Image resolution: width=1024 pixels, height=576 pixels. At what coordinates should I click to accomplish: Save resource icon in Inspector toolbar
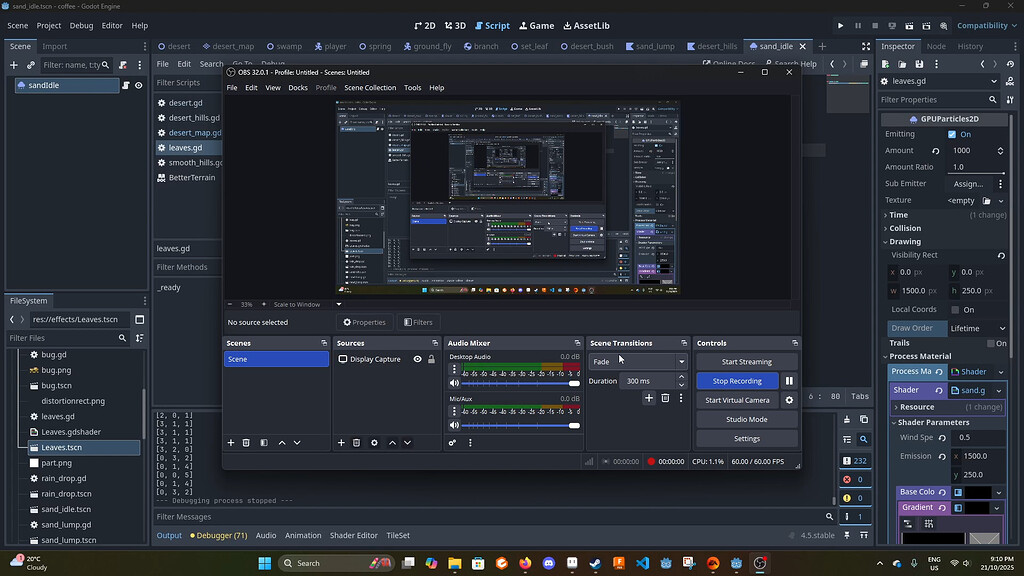tap(919, 64)
